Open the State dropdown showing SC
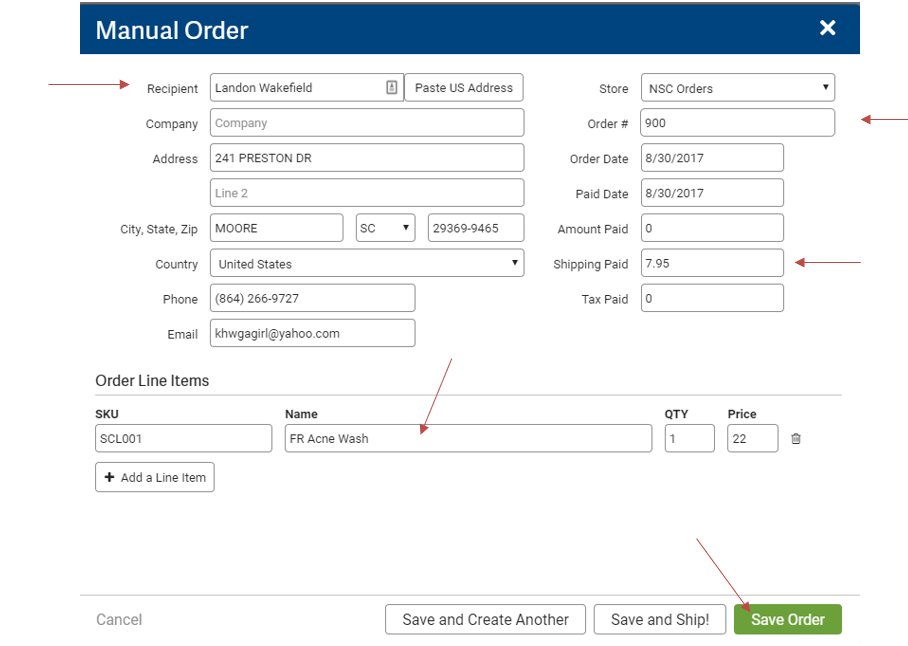The height and width of the screenshot is (646, 908). (385, 228)
